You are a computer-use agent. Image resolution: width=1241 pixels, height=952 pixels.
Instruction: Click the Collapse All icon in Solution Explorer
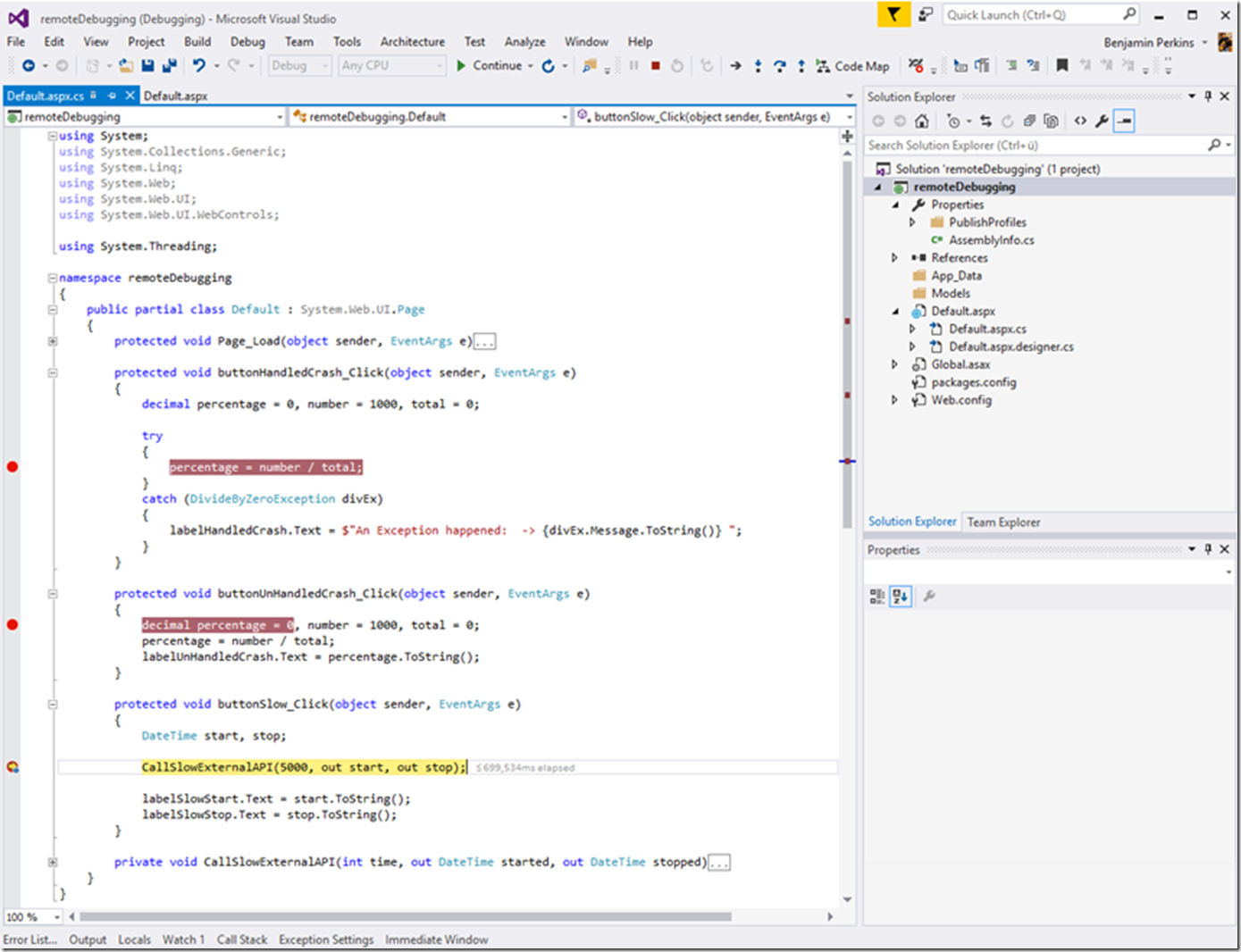click(x=1029, y=121)
